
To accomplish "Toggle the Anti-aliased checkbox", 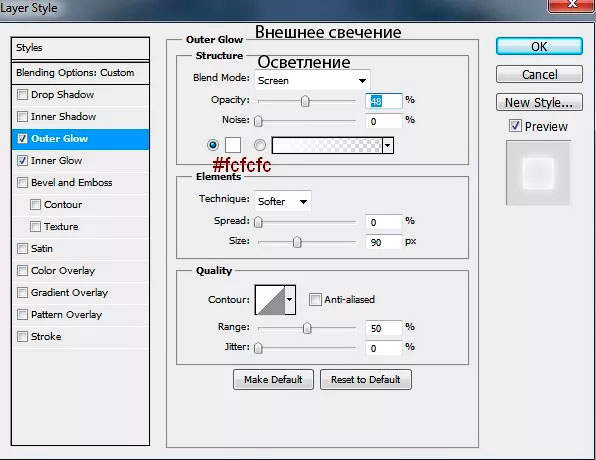I will pyautogui.click(x=315, y=300).
